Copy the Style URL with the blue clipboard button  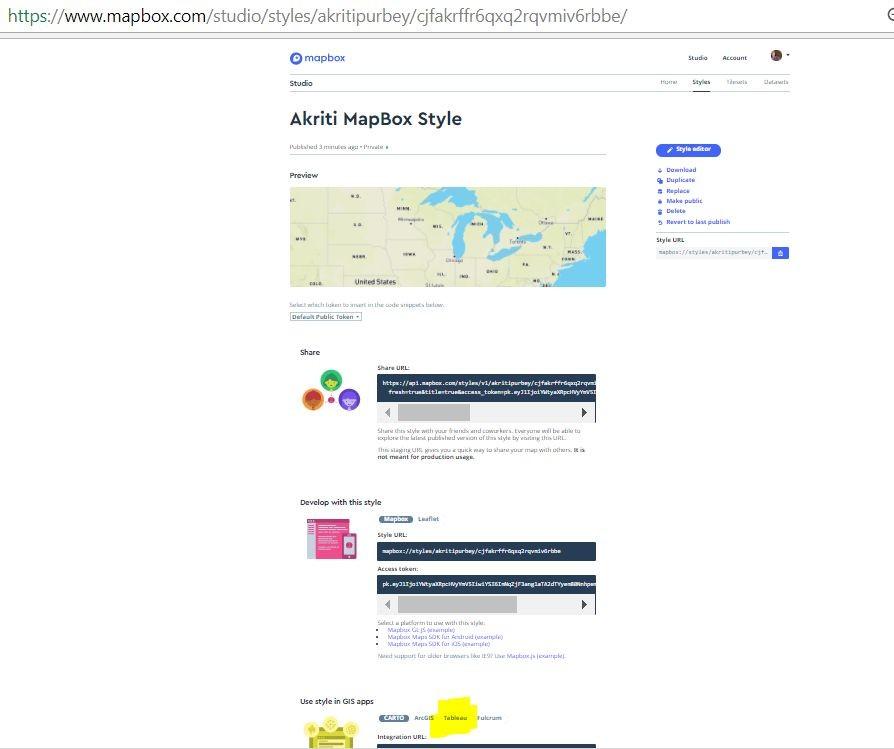pyautogui.click(x=780, y=253)
